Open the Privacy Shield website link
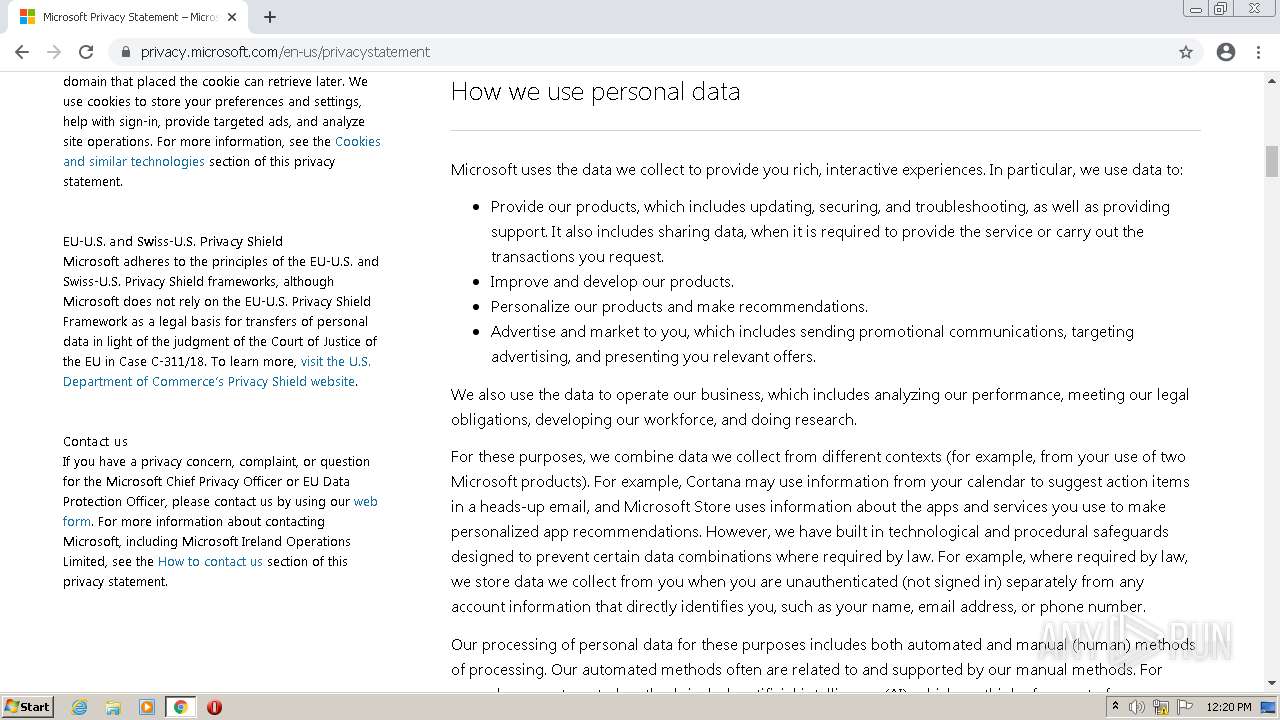 (208, 382)
